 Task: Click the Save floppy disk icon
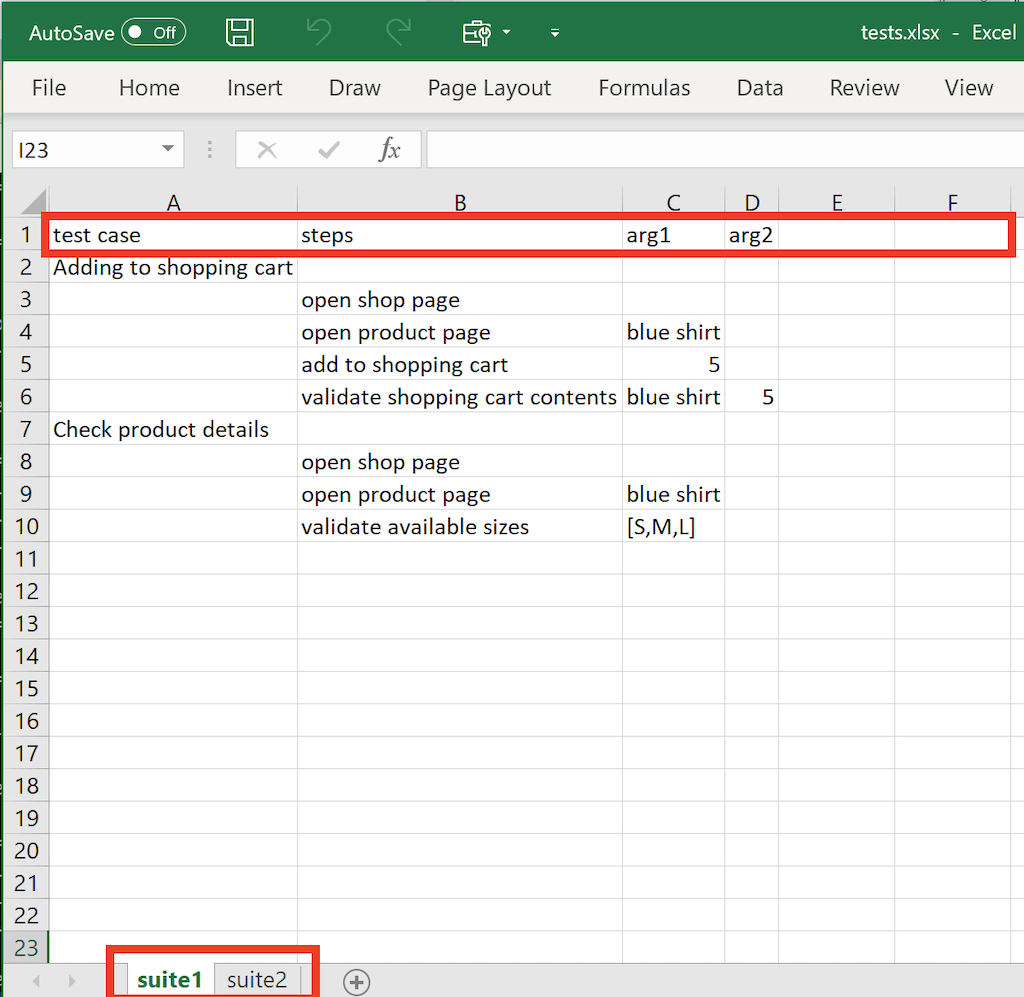[240, 32]
